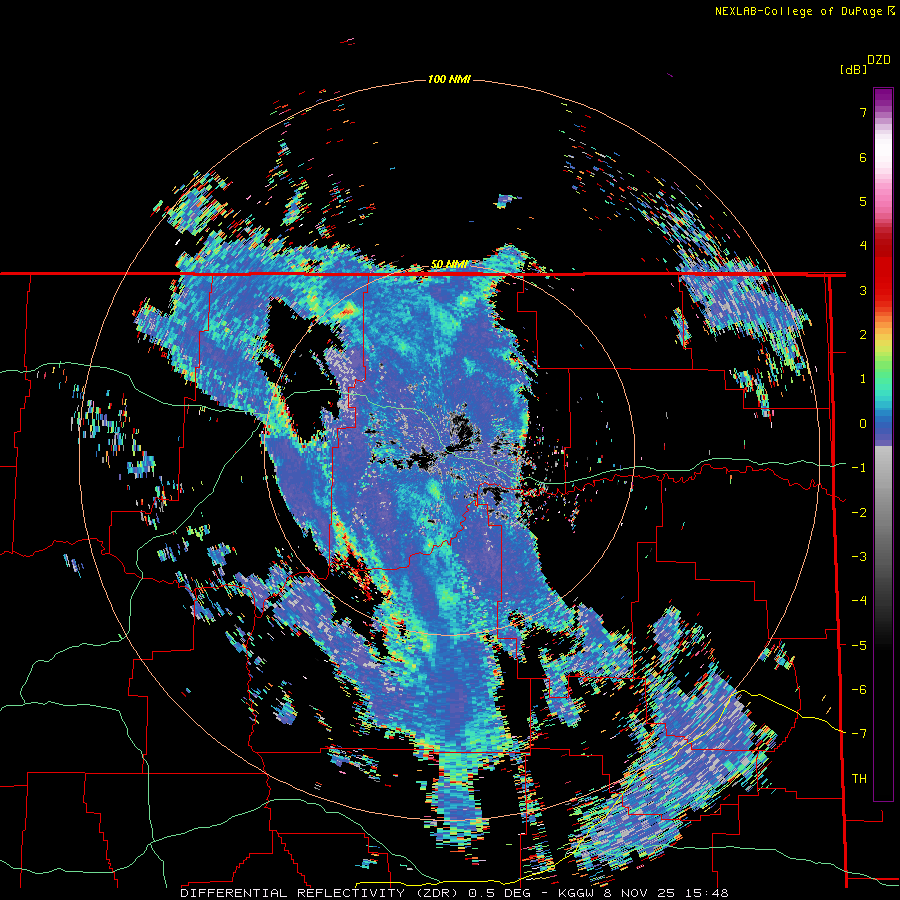Screen dimensions: 900x900
Task: Click the 100 NMI range ring label
Action: pos(449,79)
